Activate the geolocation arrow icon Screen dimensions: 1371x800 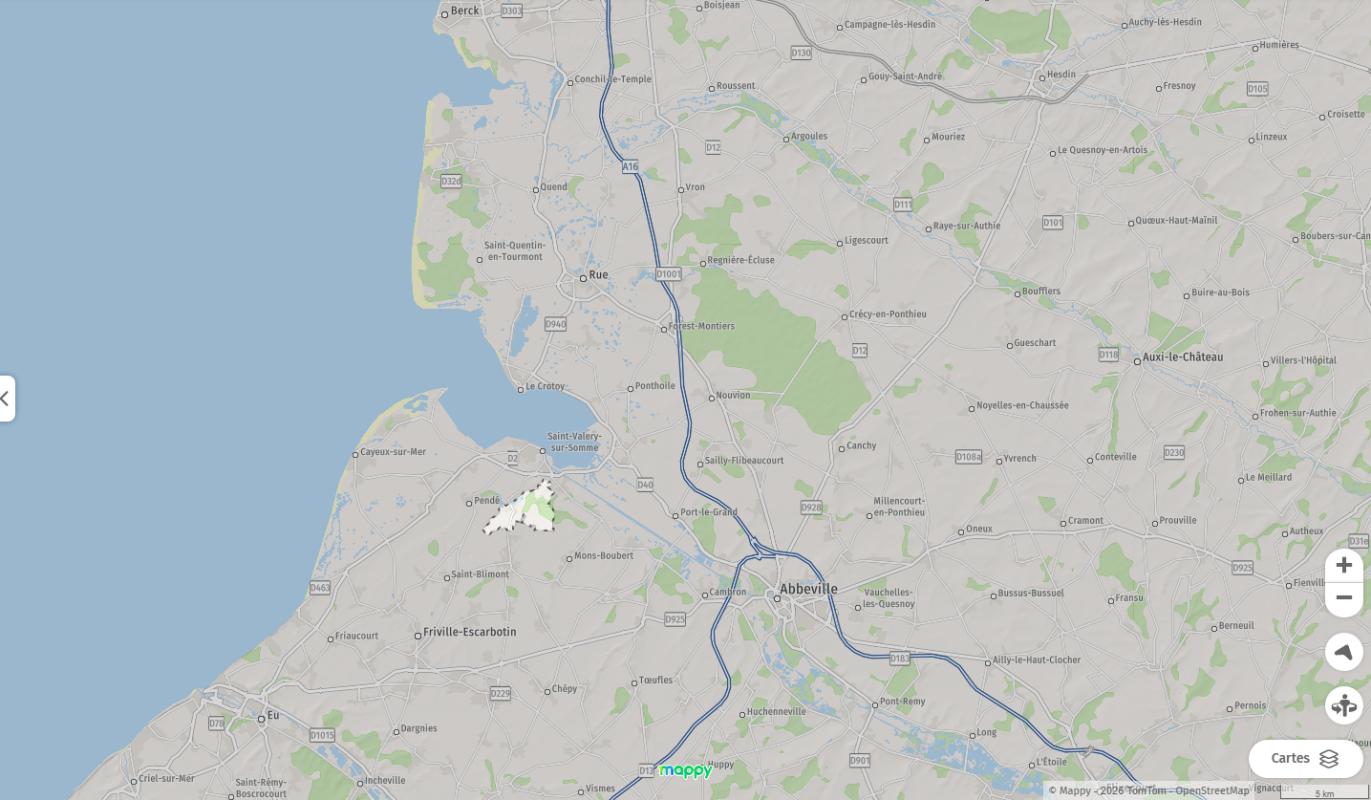(x=1344, y=652)
